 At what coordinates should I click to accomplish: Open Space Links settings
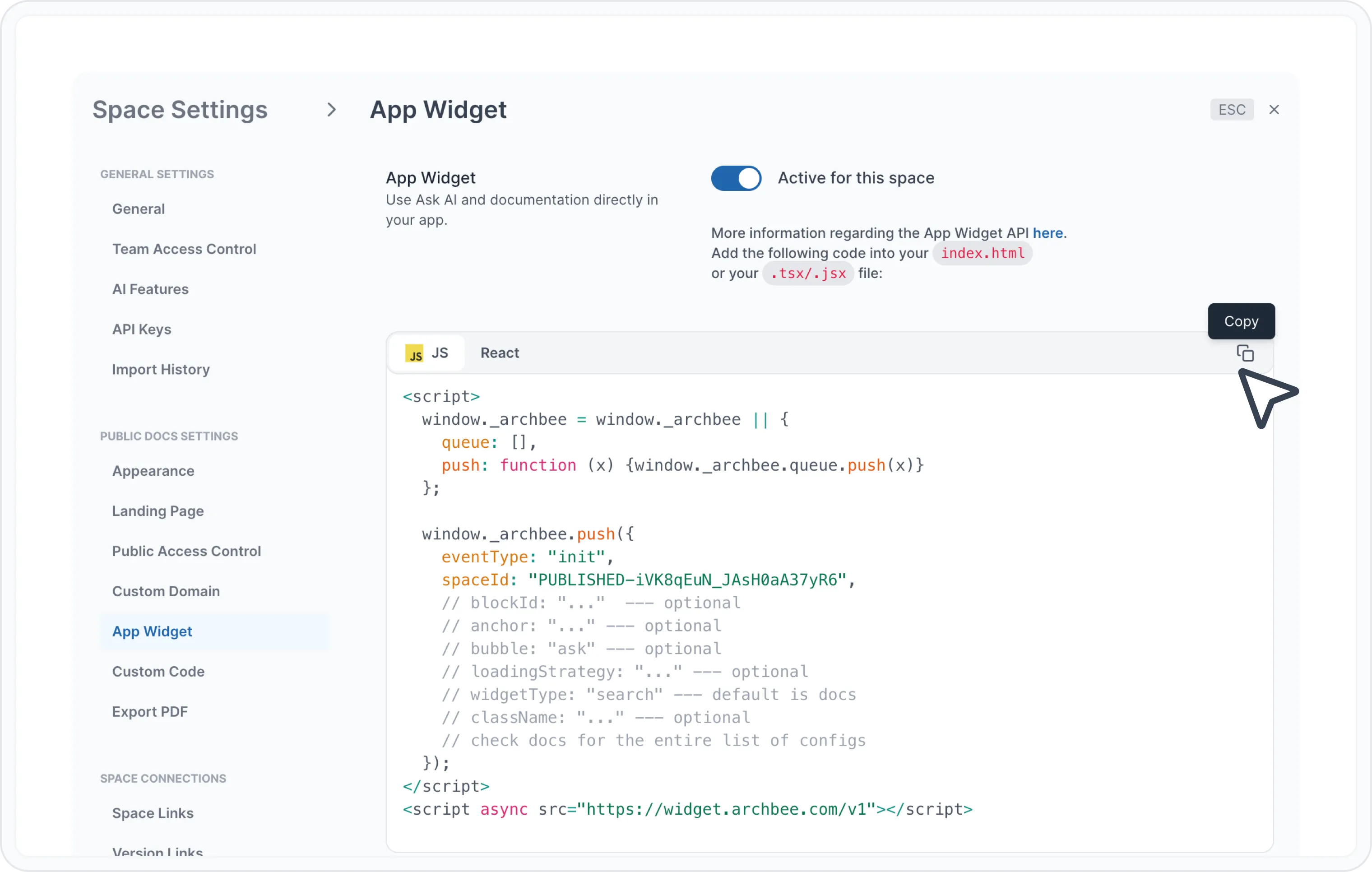click(x=153, y=813)
